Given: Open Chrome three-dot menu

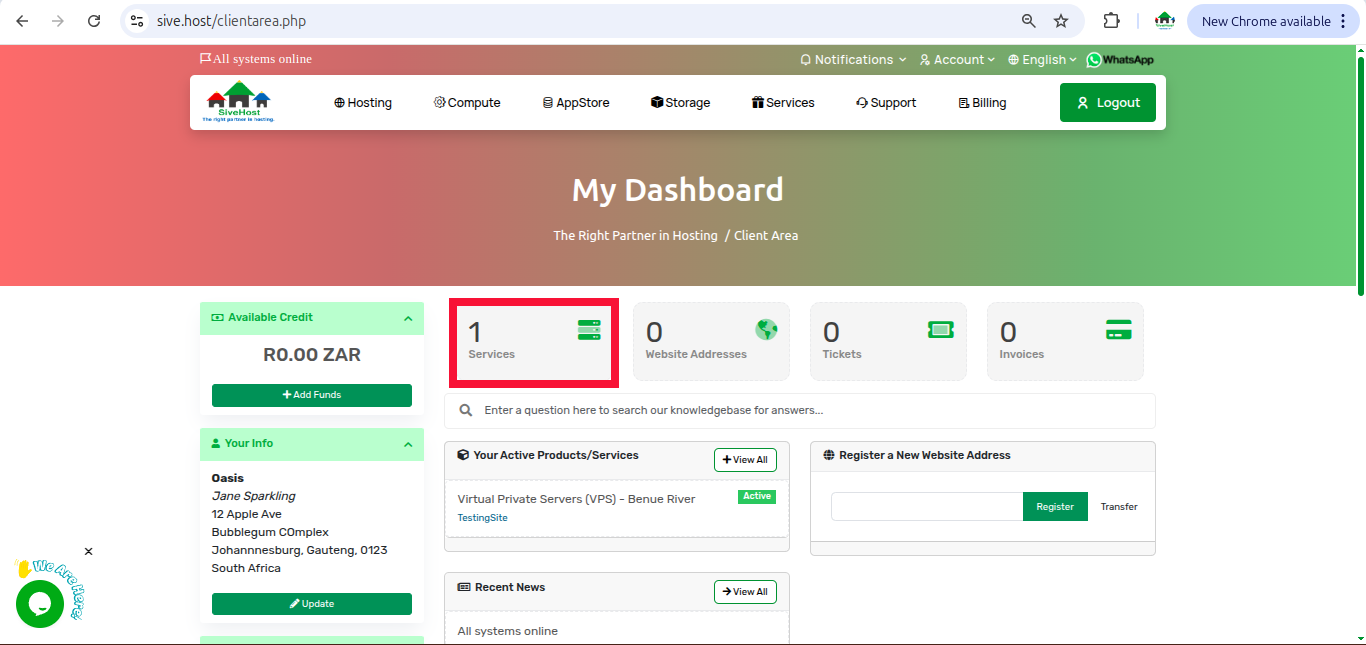Looking at the screenshot, I should click(x=1343, y=21).
